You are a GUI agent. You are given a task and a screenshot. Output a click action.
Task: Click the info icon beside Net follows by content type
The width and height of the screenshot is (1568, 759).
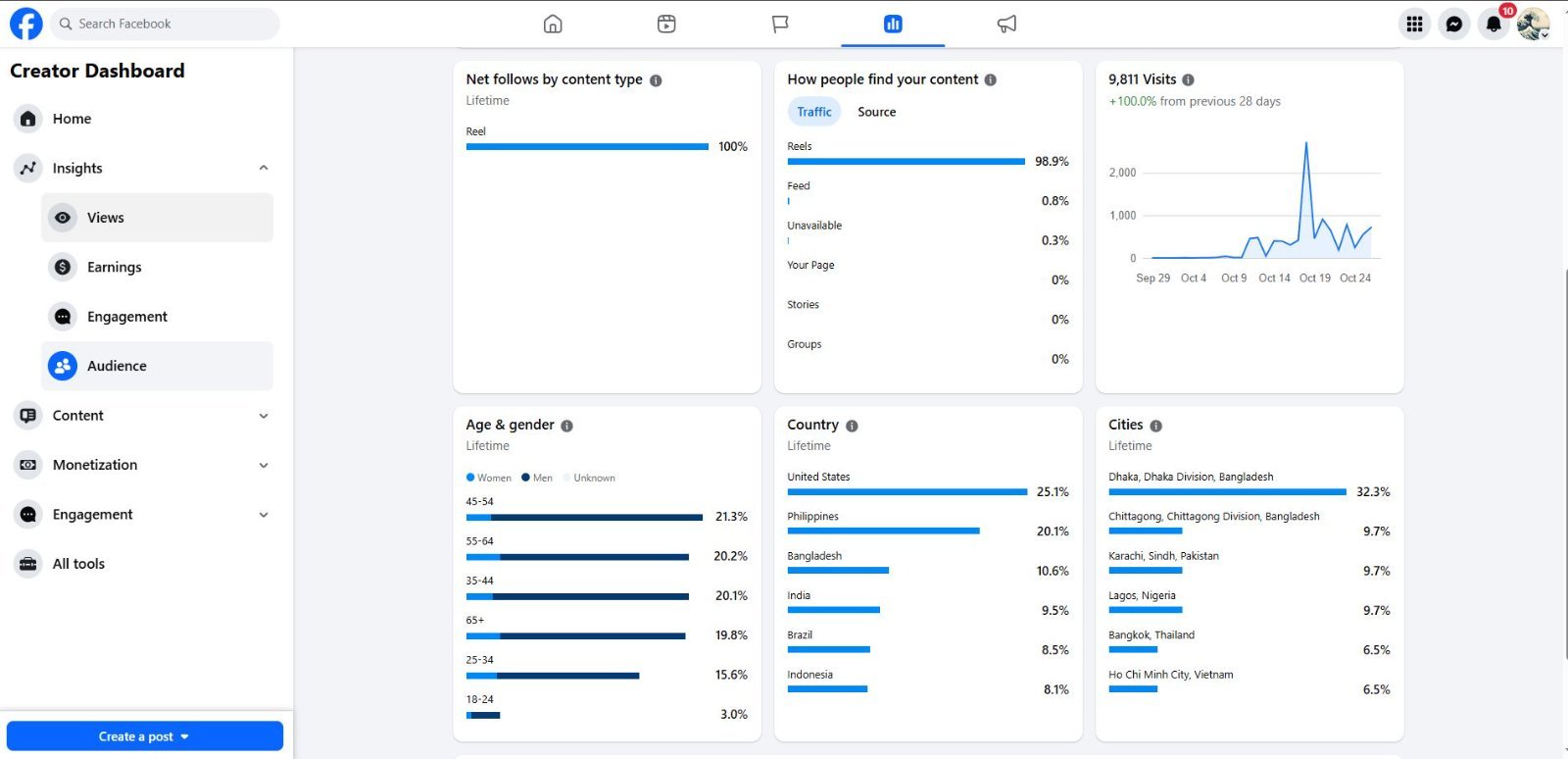tap(656, 80)
